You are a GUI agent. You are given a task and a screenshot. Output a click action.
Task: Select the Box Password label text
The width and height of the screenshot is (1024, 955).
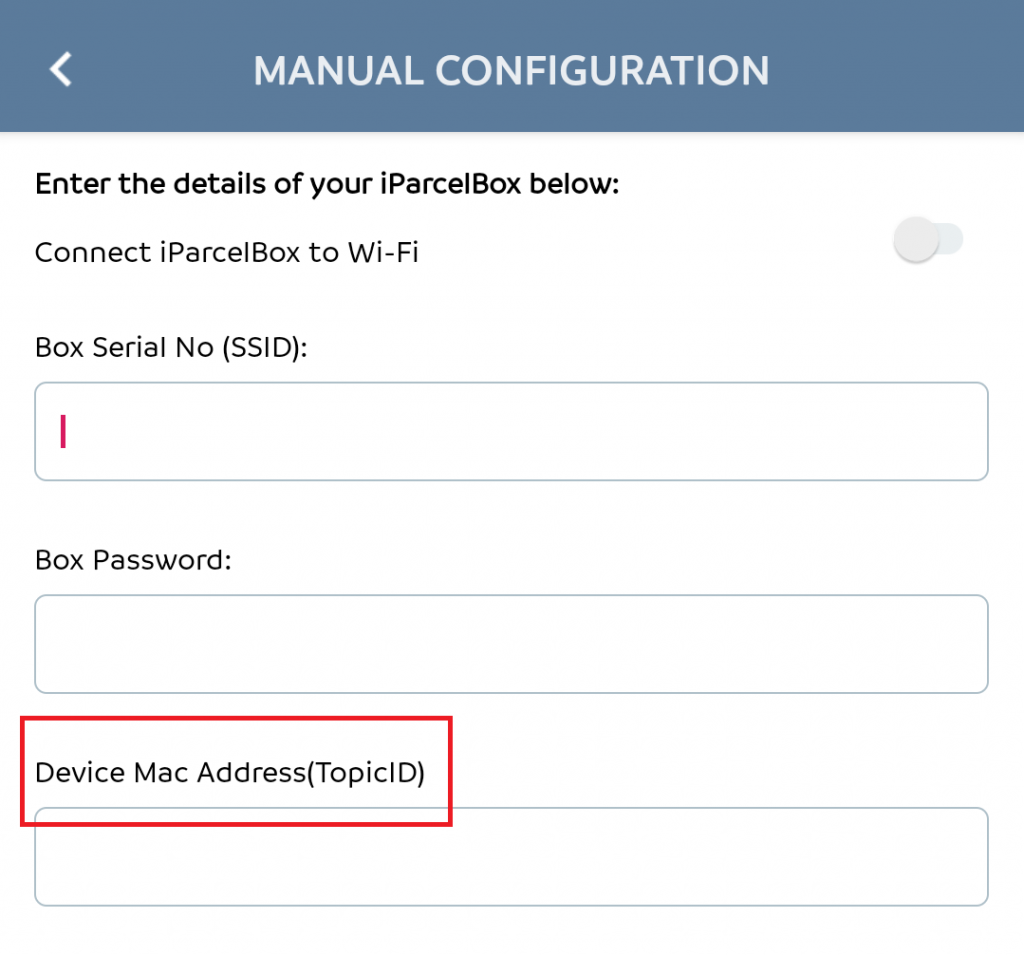point(131,560)
